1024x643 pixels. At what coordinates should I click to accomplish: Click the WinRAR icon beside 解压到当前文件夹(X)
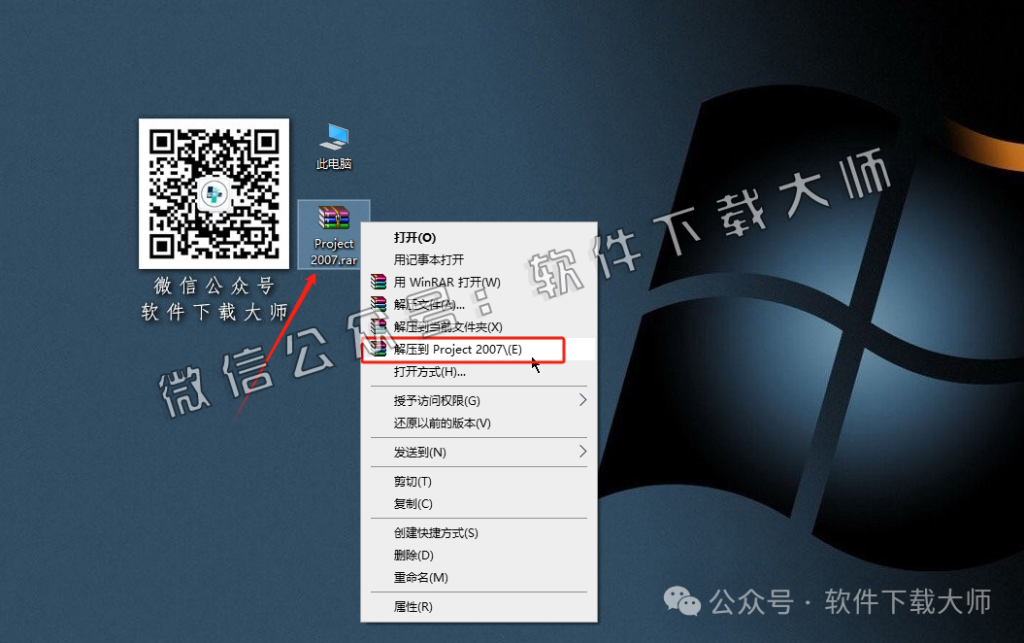pos(378,327)
